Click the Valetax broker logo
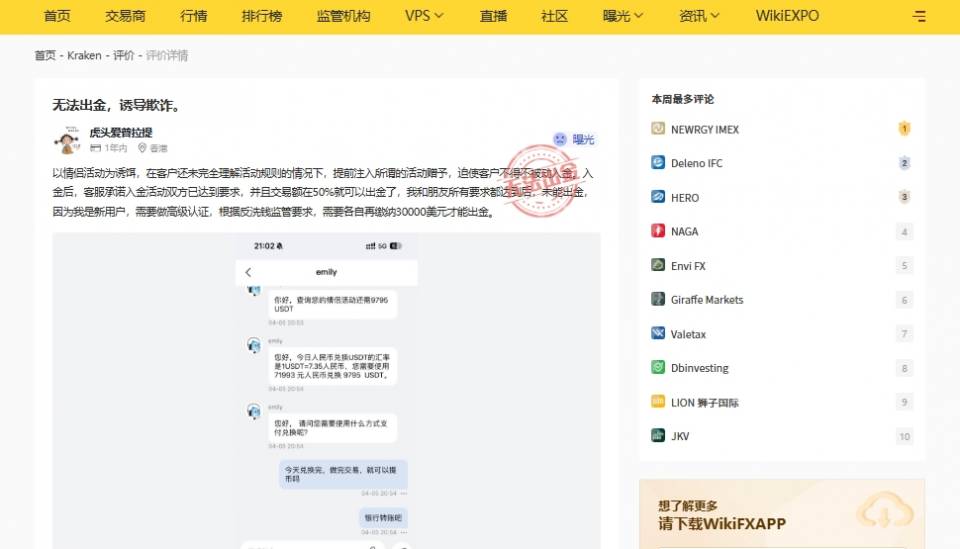Screen dimensions: 960x549 coord(658,334)
